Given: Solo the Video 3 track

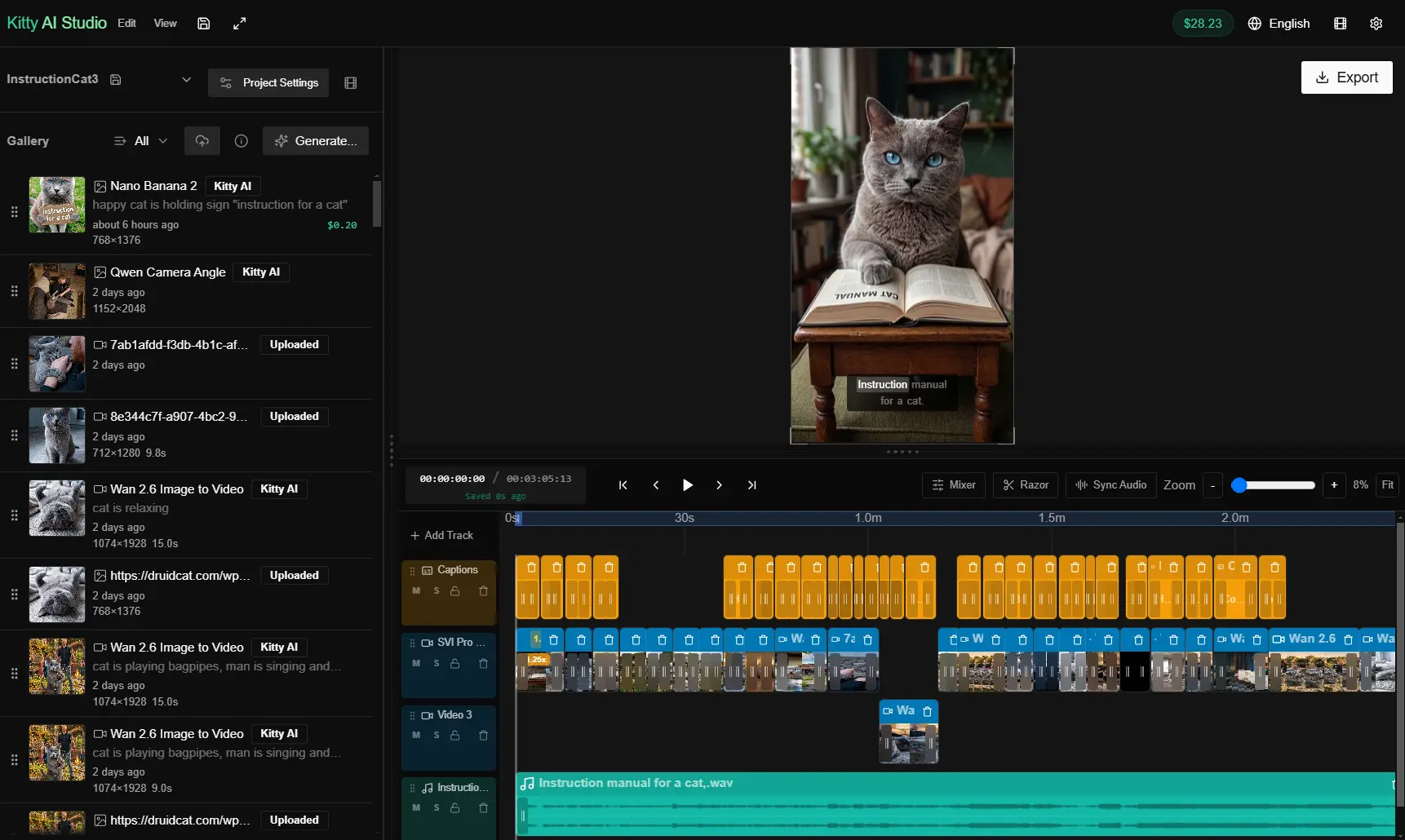Looking at the screenshot, I should click(437, 736).
